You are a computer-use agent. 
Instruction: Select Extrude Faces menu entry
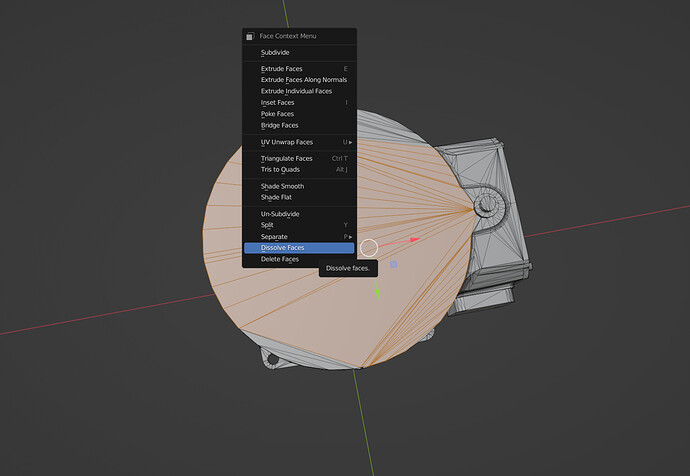[299, 69]
